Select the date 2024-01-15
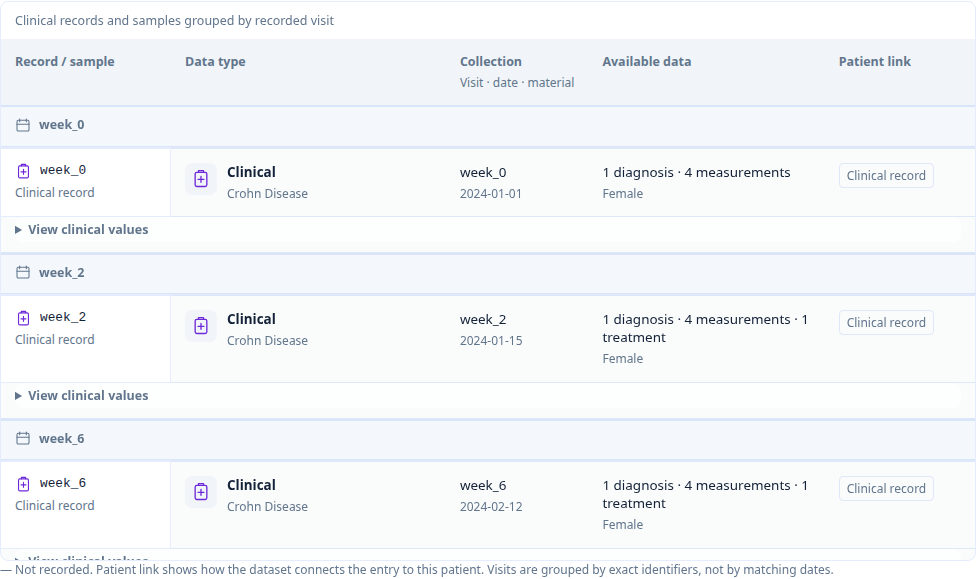 [491, 341]
